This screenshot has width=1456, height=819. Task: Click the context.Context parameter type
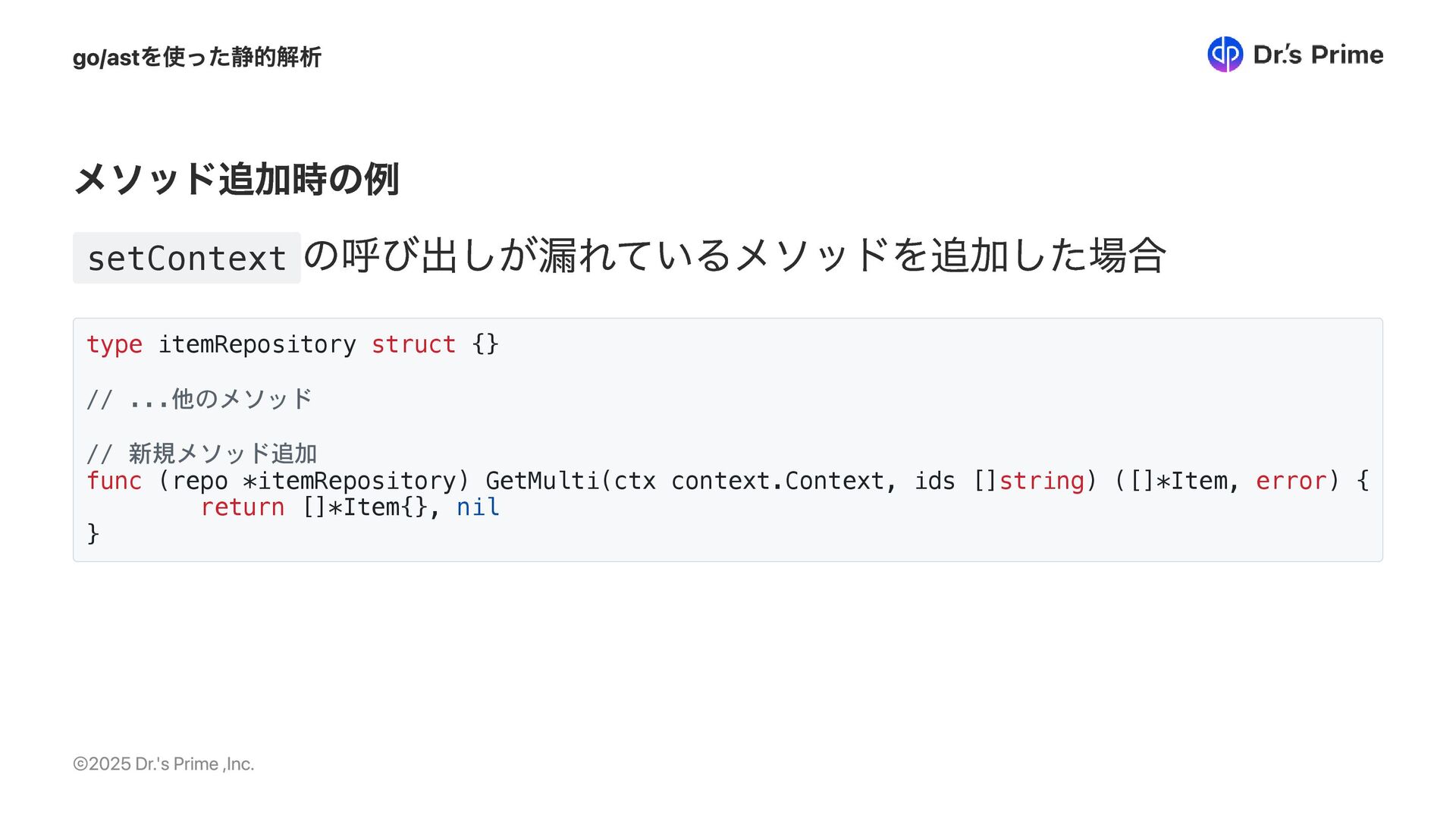click(777, 481)
